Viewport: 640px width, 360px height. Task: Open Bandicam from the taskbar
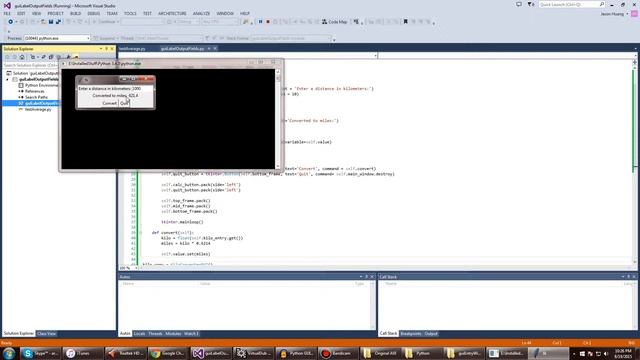pyautogui.click(x=338, y=353)
